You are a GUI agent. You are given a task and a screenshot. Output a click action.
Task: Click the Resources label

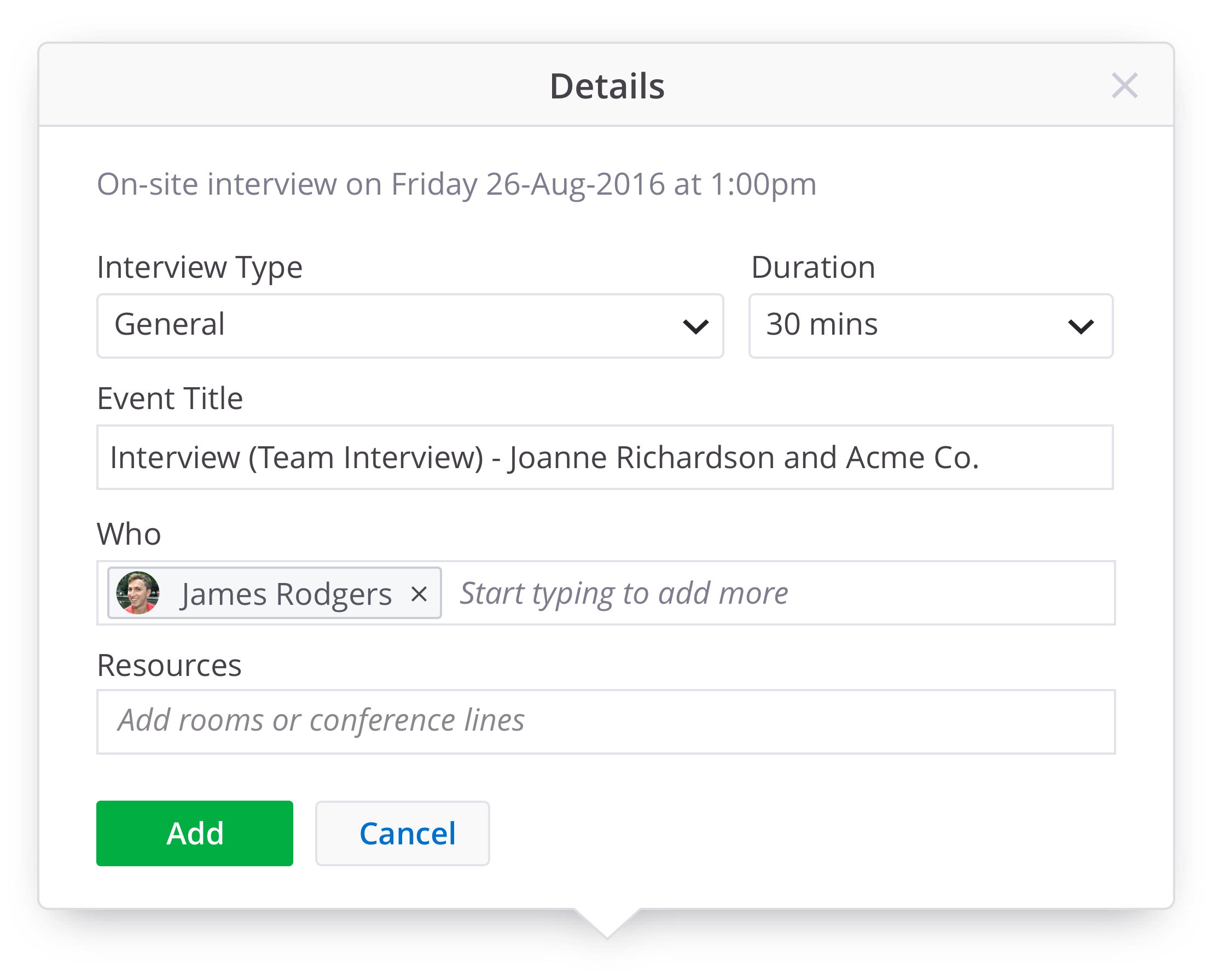coord(169,665)
